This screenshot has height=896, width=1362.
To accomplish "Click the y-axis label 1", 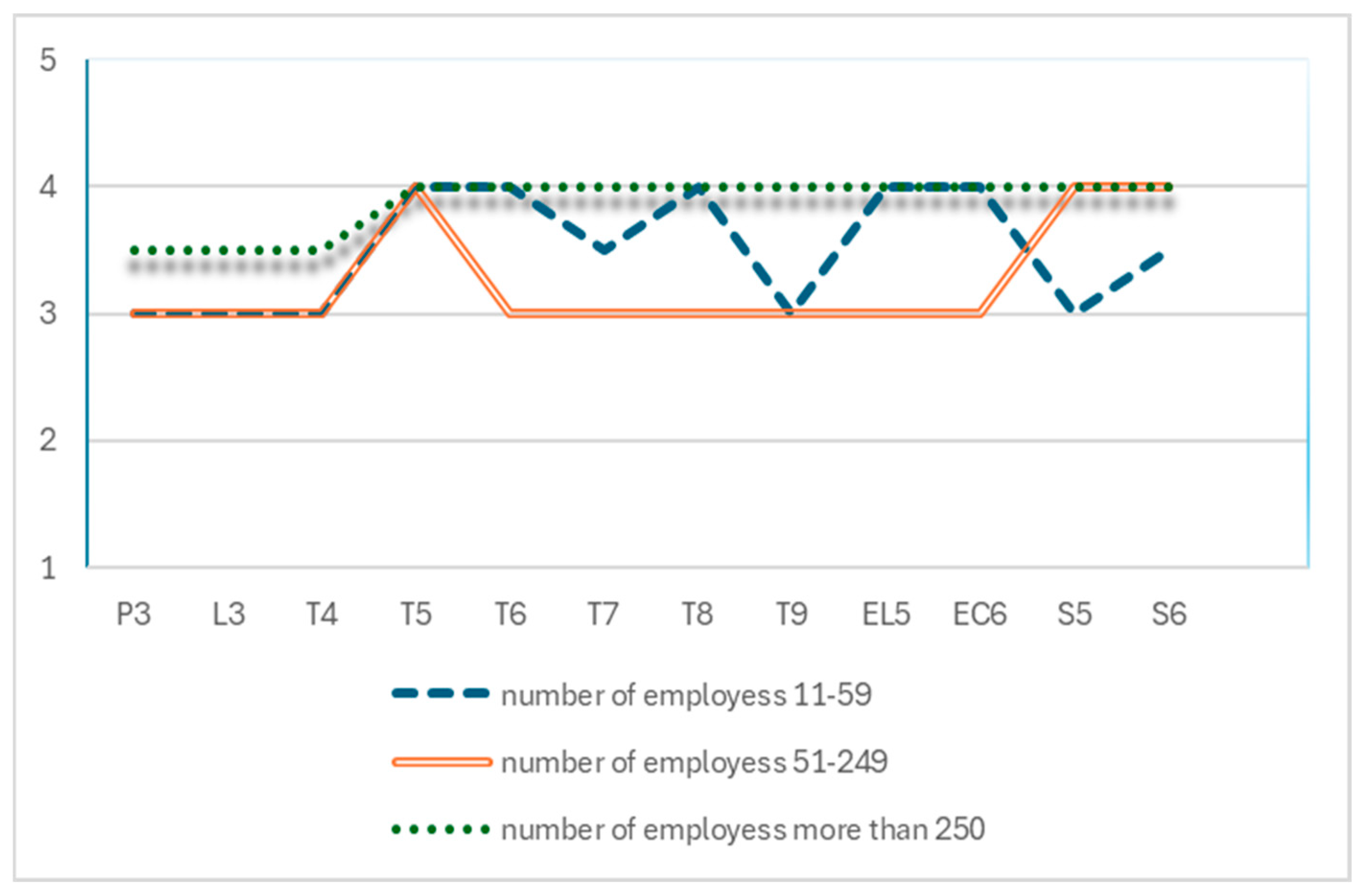I will tap(48, 568).
